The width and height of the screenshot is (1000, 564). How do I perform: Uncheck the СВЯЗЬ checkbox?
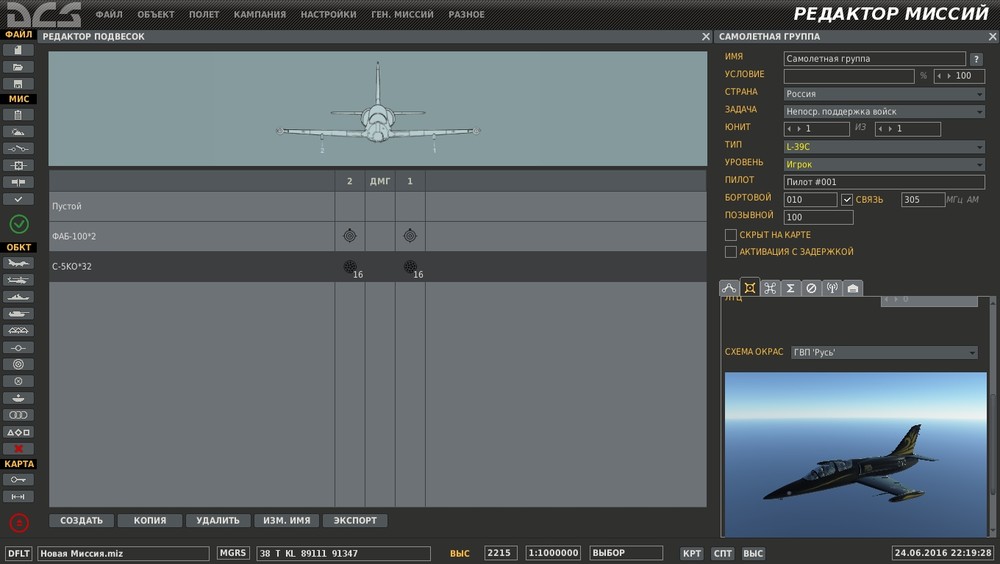[x=847, y=200]
